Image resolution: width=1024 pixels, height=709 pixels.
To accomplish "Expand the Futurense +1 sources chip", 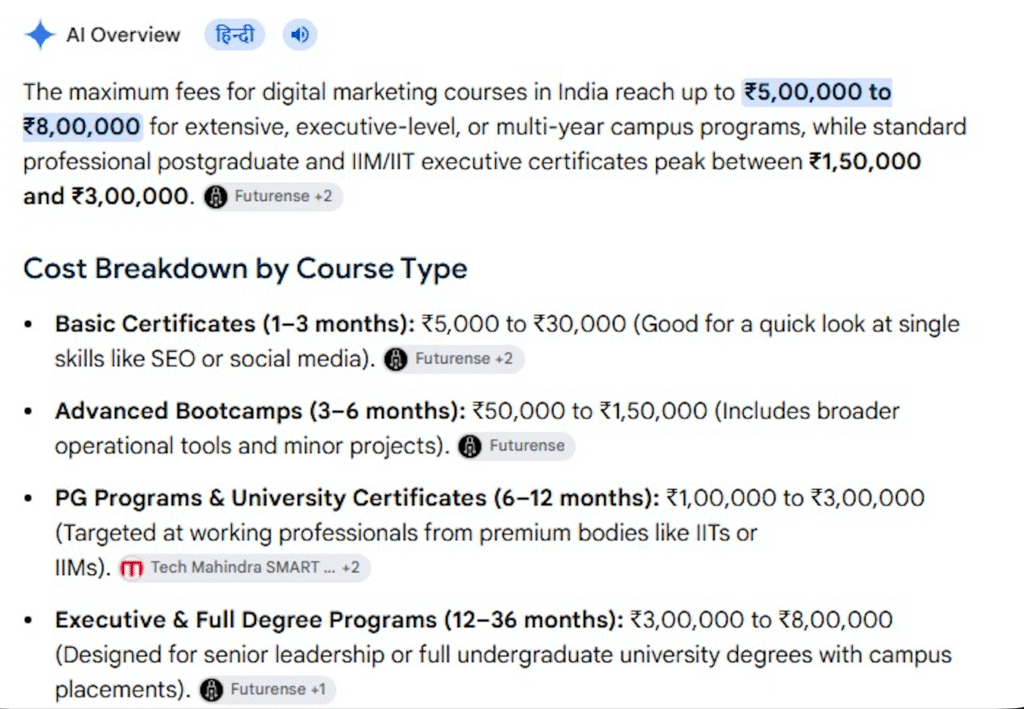I will click(x=267, y=689).
